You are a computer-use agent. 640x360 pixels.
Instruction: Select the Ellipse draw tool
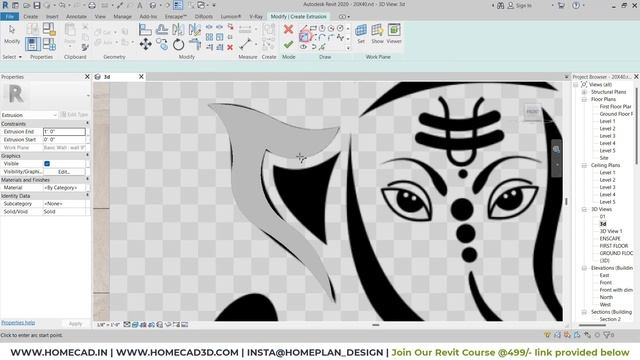pyautogui.click(x=304, y=47)
